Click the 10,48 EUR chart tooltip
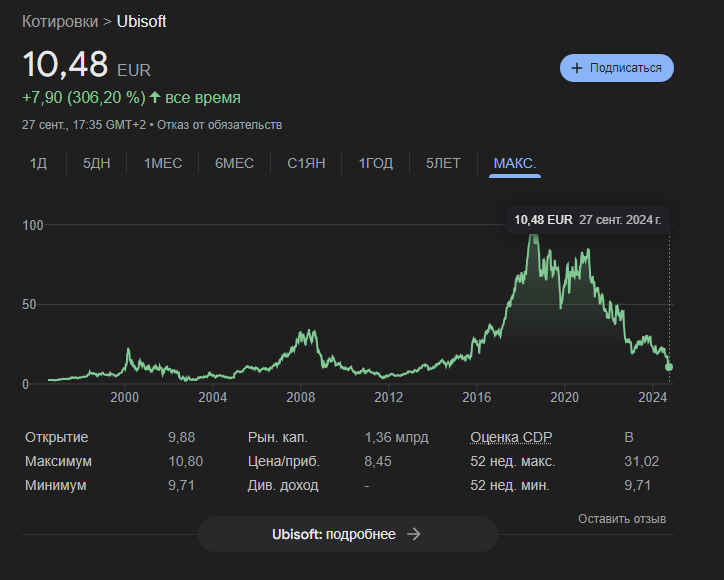 pyautogui.click(x=588, y=220)
